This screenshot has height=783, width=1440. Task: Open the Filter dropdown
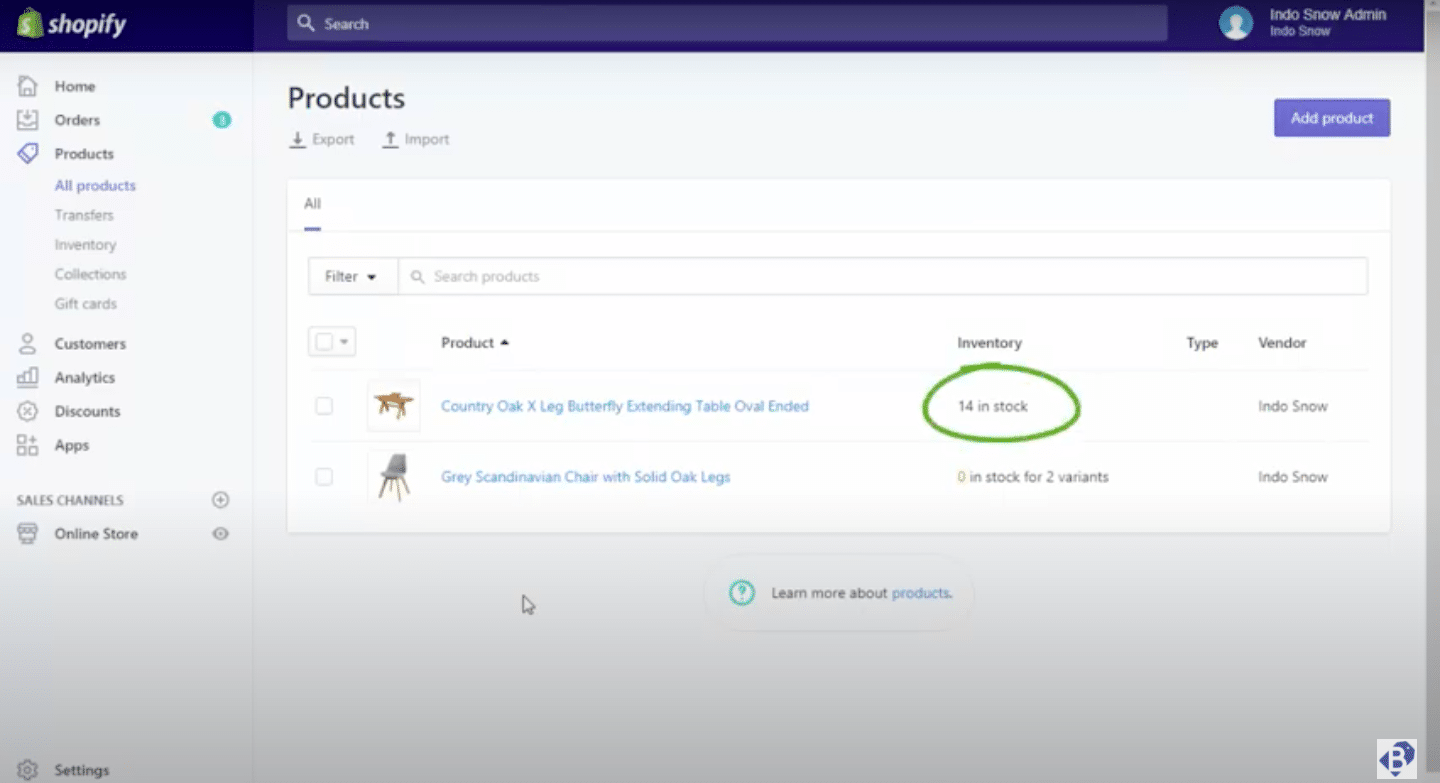tap(352, 276)
